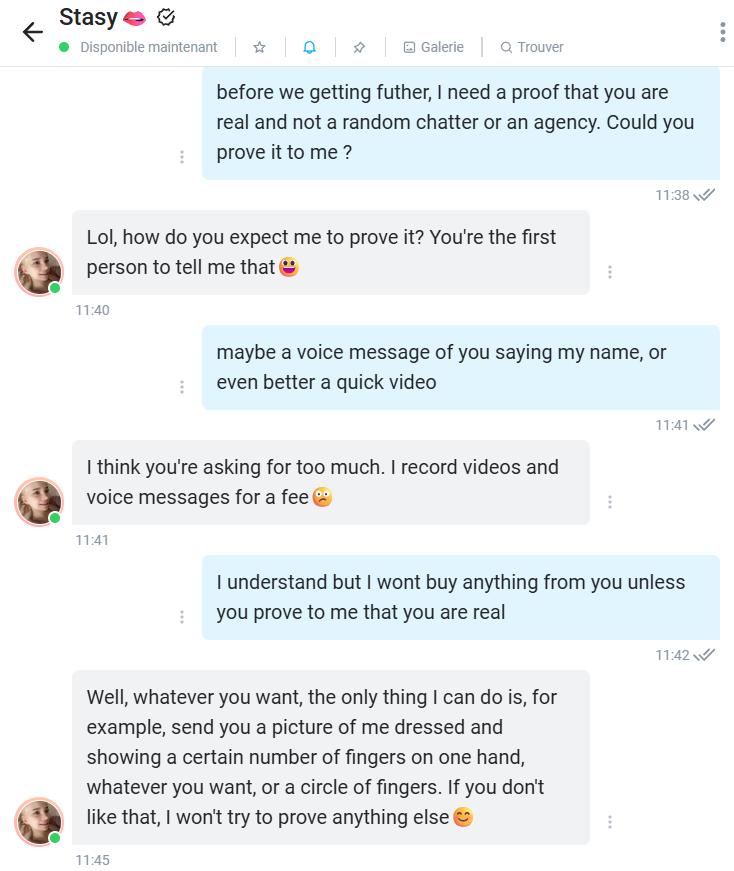Click Stasy's avatar next to 11:40 message
734x871 pixels.
[39, 272]
